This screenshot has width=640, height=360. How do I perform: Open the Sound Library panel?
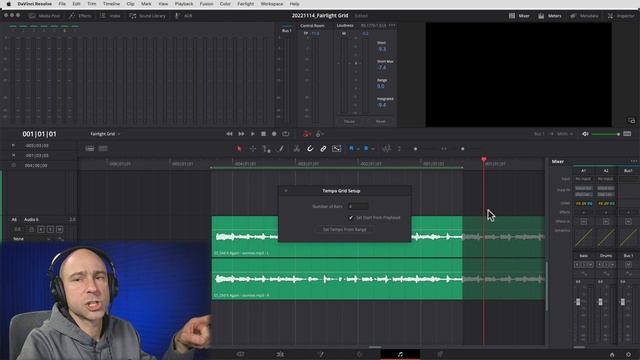[147, 16]
